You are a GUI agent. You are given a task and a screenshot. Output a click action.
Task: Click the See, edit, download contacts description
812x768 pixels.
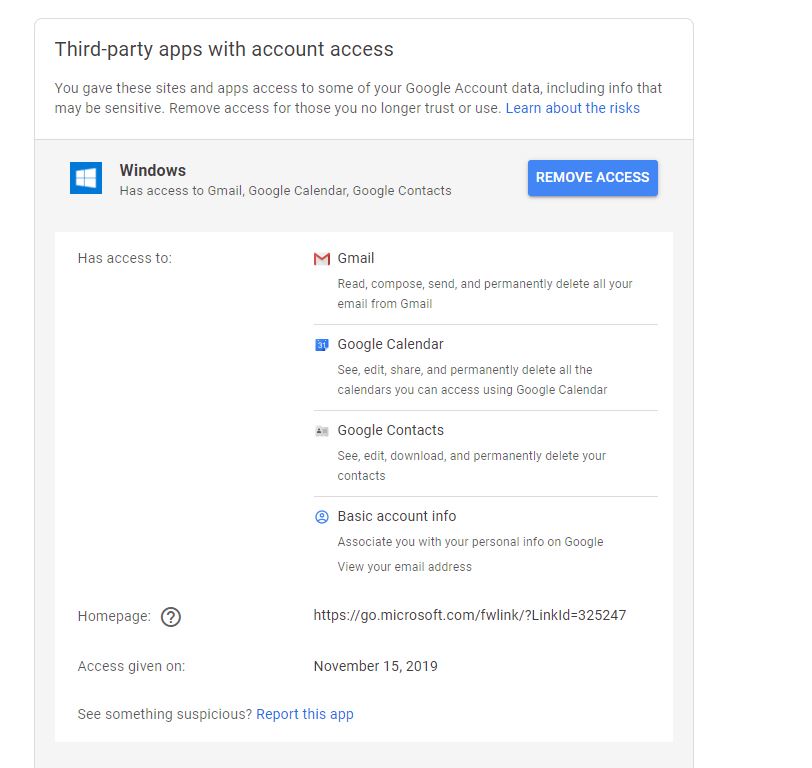click(x=471, y=466)
